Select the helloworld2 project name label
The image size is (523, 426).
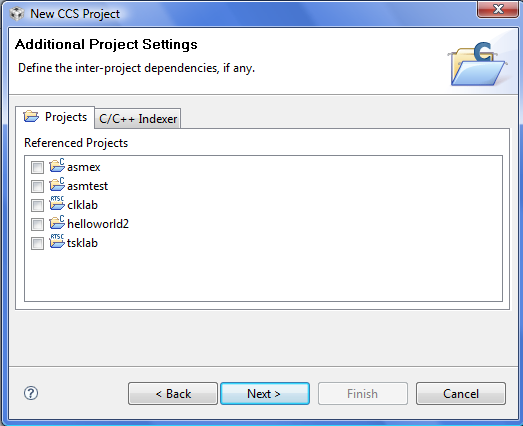tap(98, 224)
